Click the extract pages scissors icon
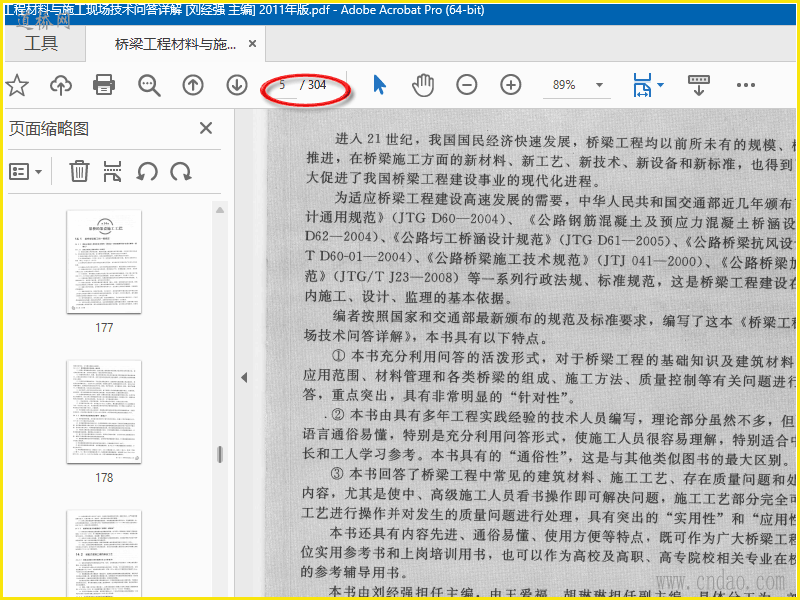Image resolution: width=800 pixels, height=600 pixels. coord(112,171)
